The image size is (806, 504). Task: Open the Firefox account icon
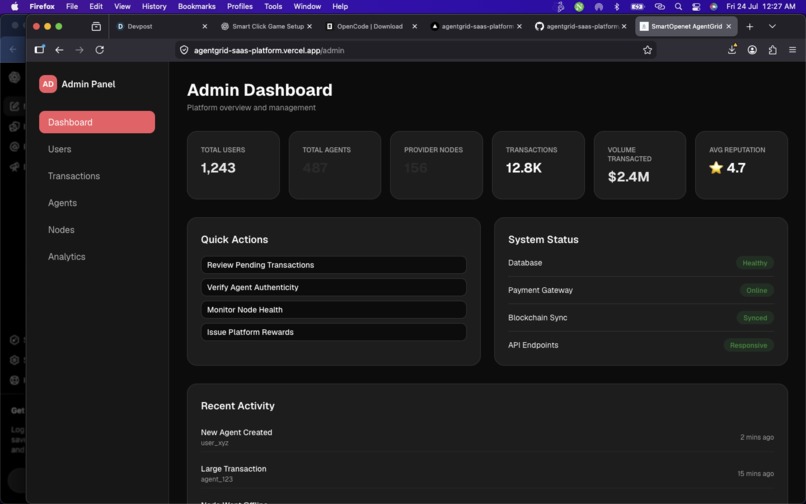click(752, 50)
